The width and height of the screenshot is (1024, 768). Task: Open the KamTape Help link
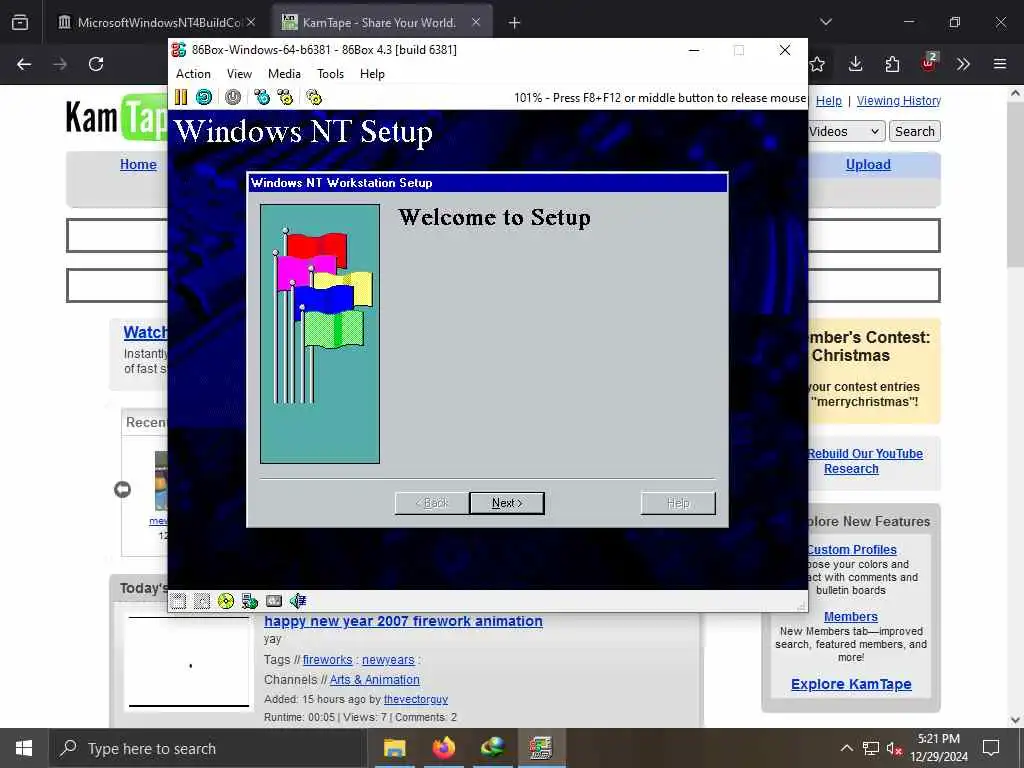click(829, 101)
